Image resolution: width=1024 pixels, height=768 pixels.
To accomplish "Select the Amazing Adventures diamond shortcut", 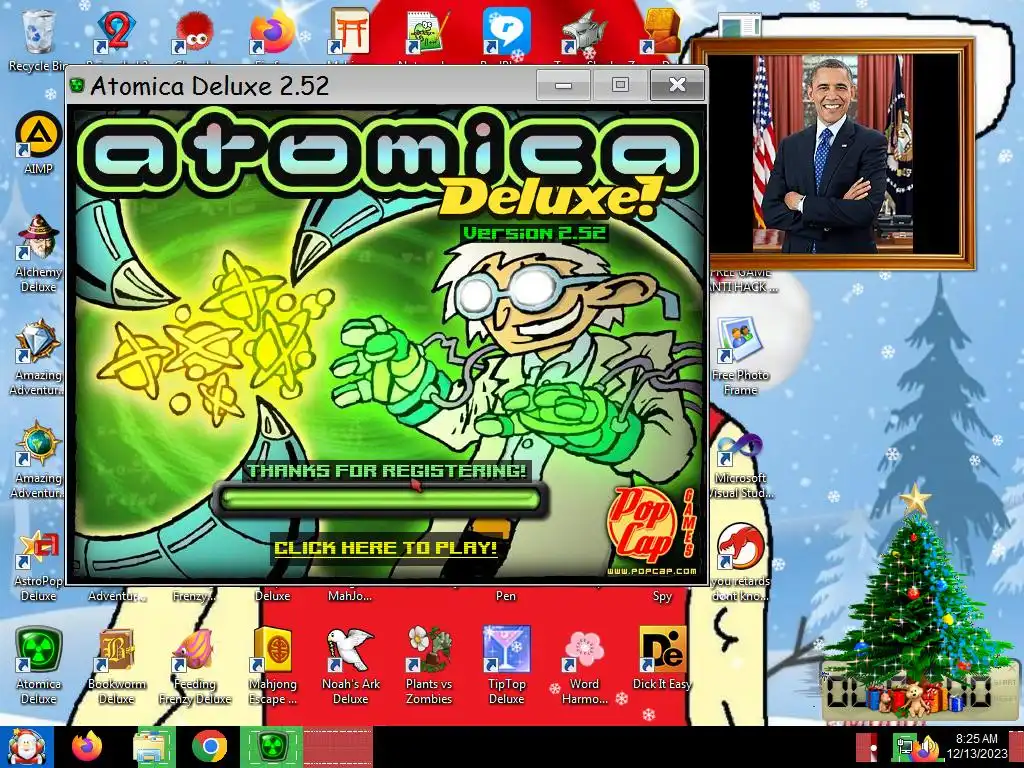I will (x=38, y=357).
